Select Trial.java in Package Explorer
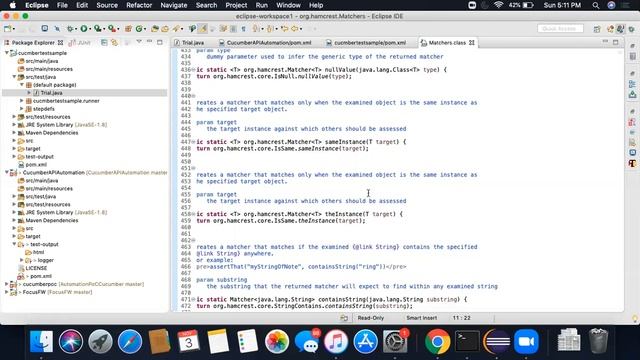The image size is (640, 360). [x=51, y=93]
